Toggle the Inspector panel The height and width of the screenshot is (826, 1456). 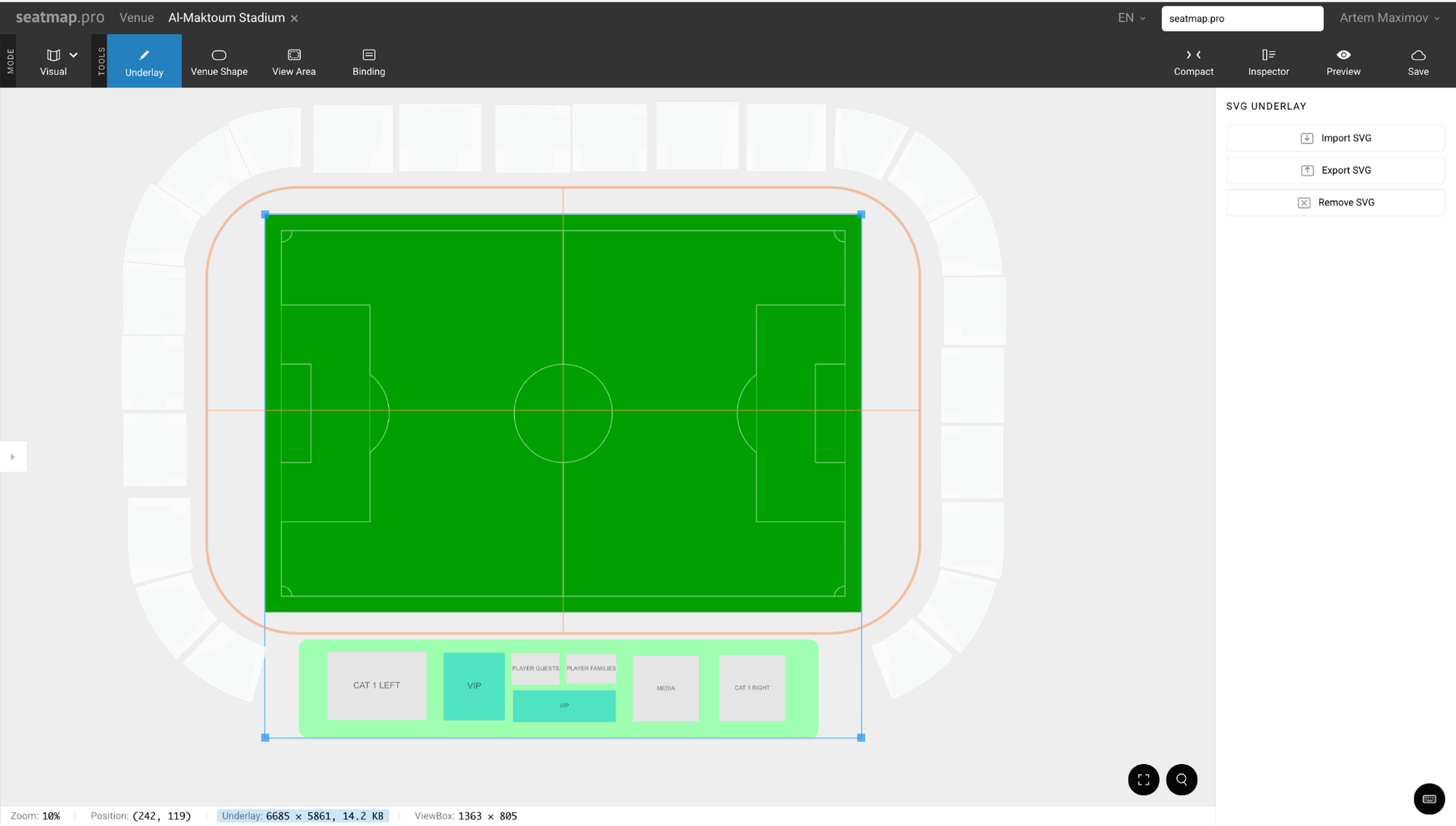[1268, 61]
